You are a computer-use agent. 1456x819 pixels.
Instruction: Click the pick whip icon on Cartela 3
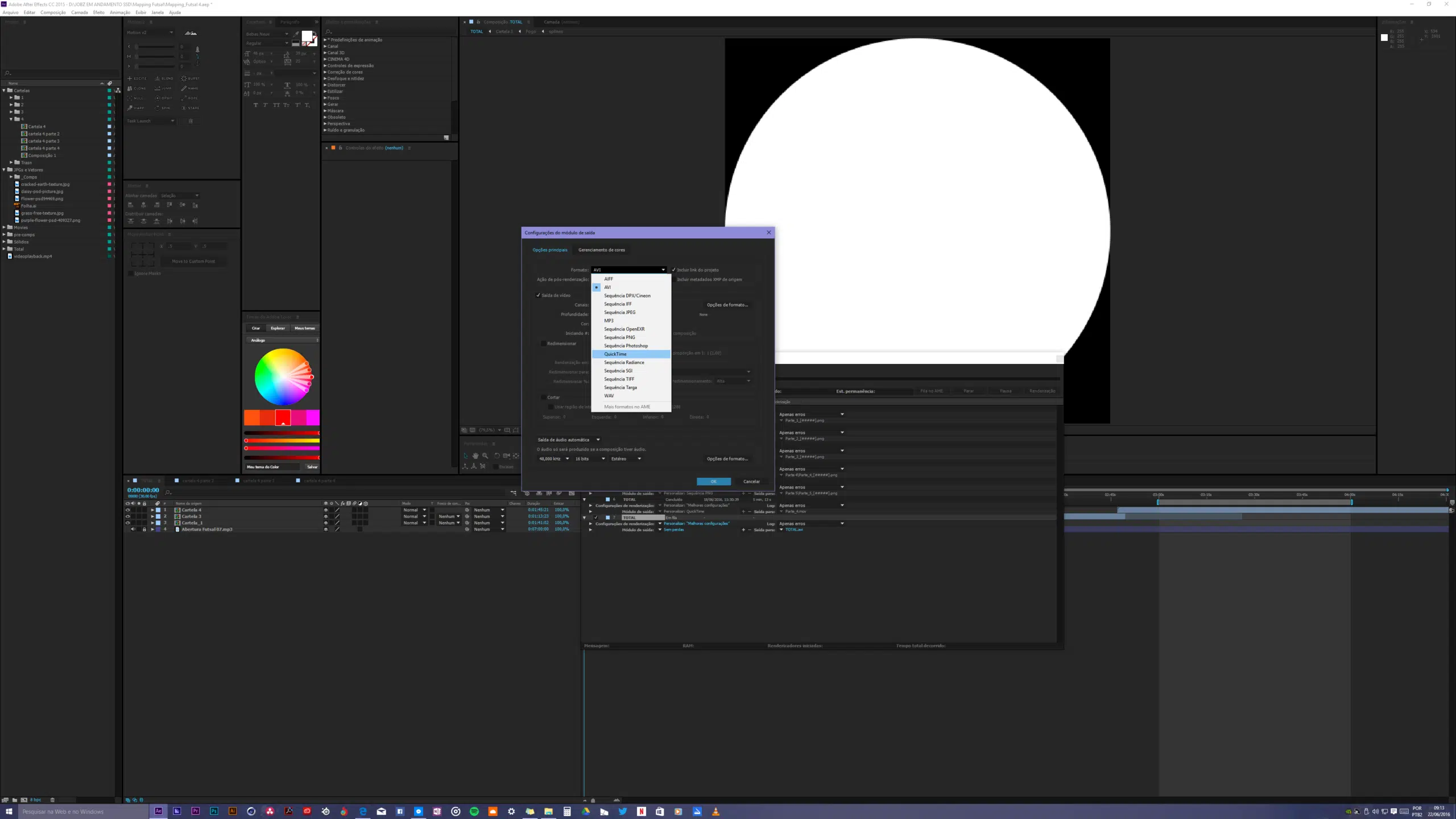[467, 516]
